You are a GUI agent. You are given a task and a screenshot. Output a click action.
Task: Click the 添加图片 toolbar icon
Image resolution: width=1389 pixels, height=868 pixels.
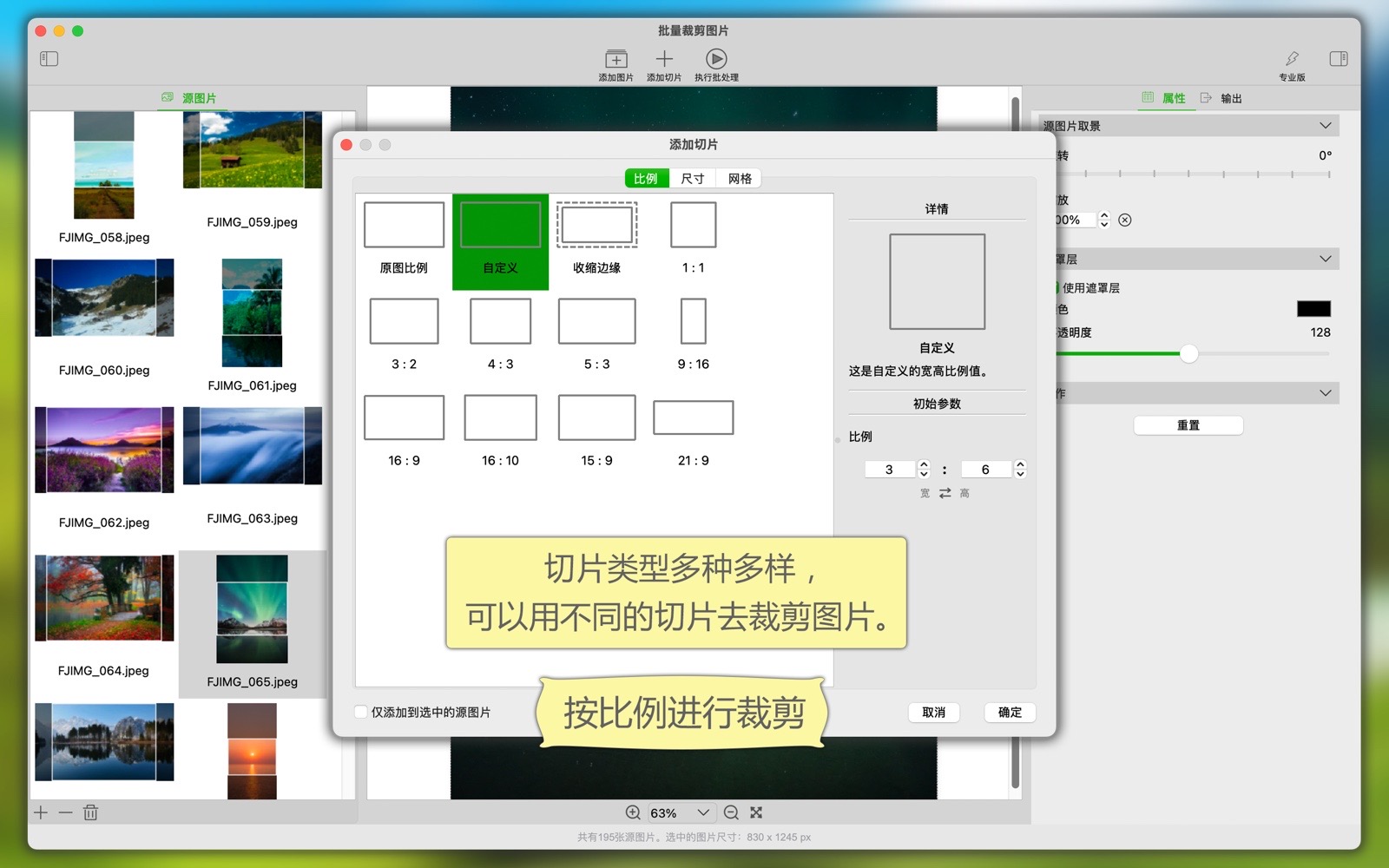pyautogui.click(x=616, y=59)
